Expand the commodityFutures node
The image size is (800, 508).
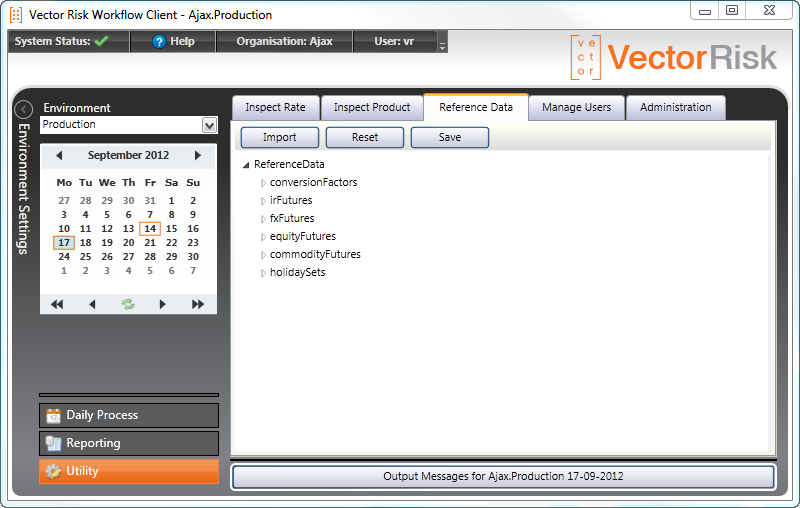coord(263,255)
